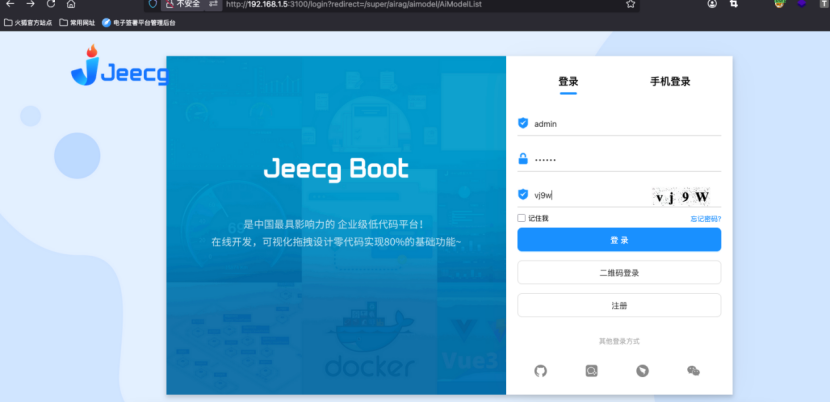Log in using the WeChat icon
This screenshot has height=402, width=830.
693,371
